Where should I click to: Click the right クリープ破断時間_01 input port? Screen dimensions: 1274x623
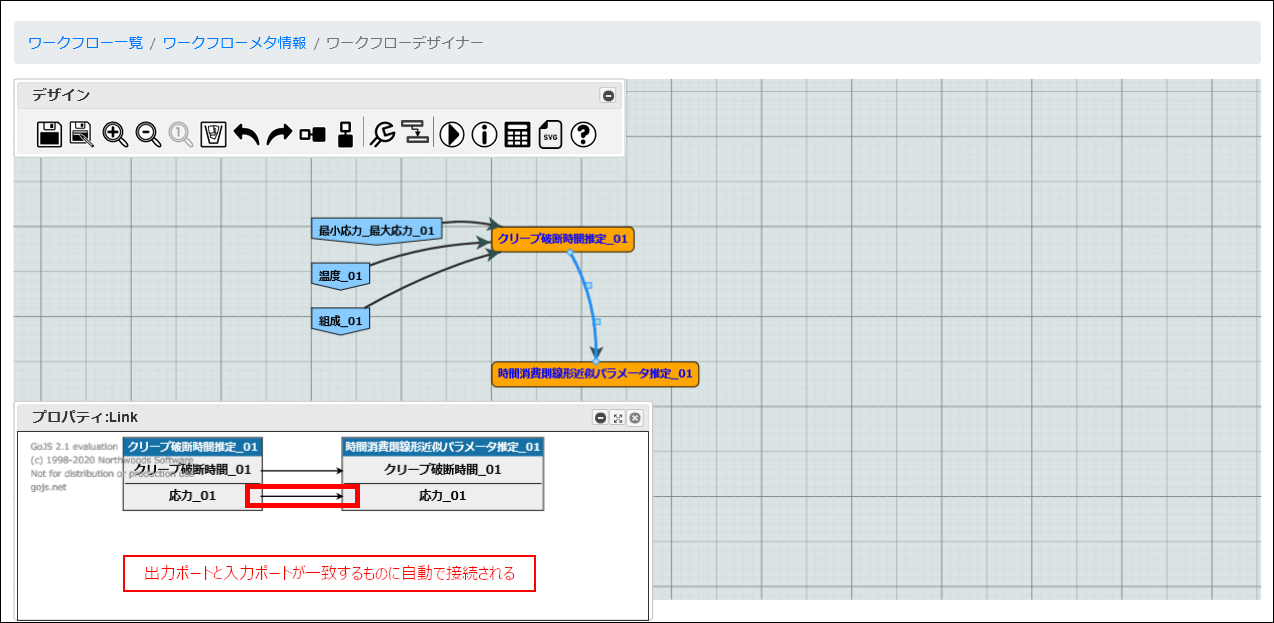click(443, 470)
